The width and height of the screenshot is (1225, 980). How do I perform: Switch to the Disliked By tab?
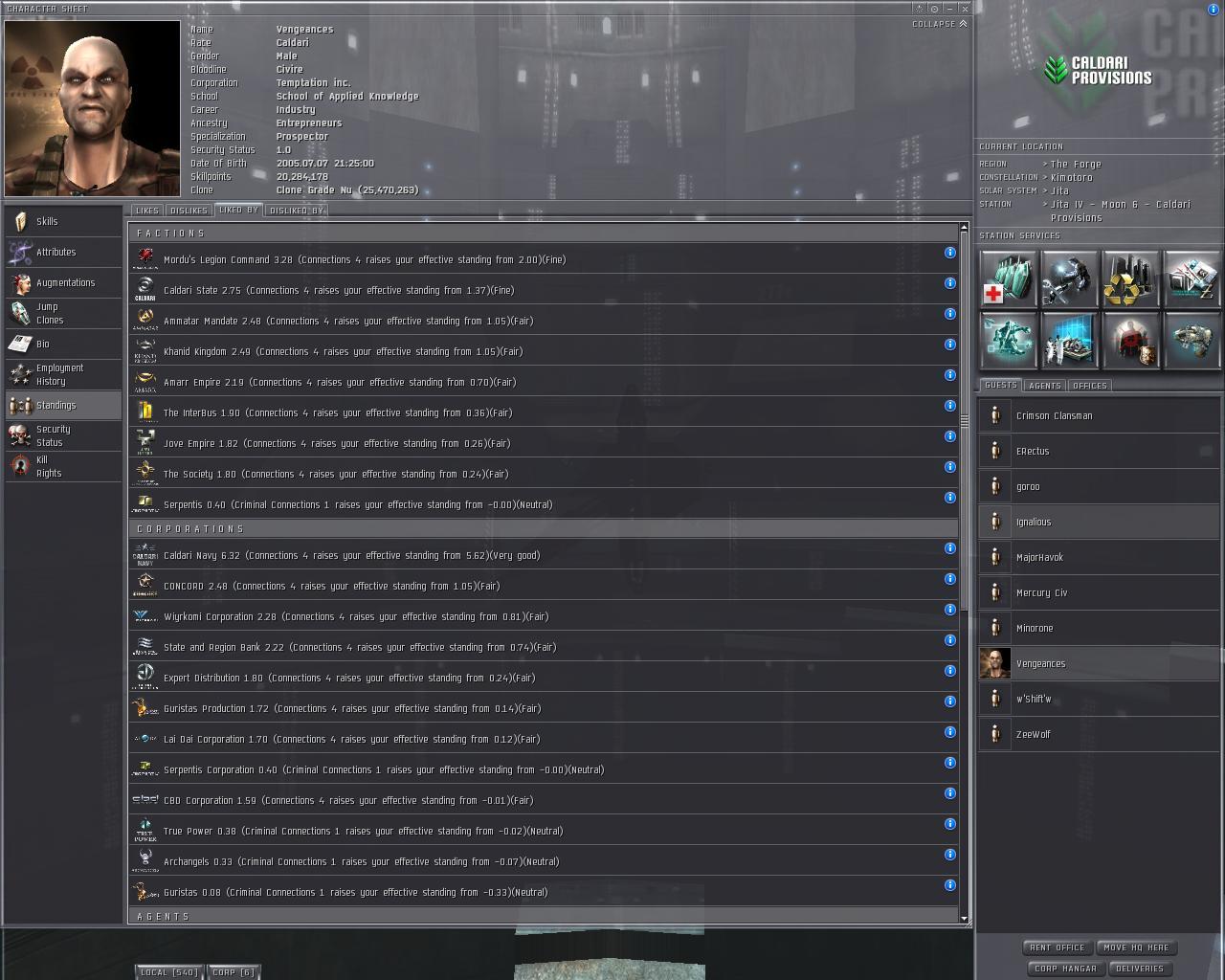click(297, 211)
